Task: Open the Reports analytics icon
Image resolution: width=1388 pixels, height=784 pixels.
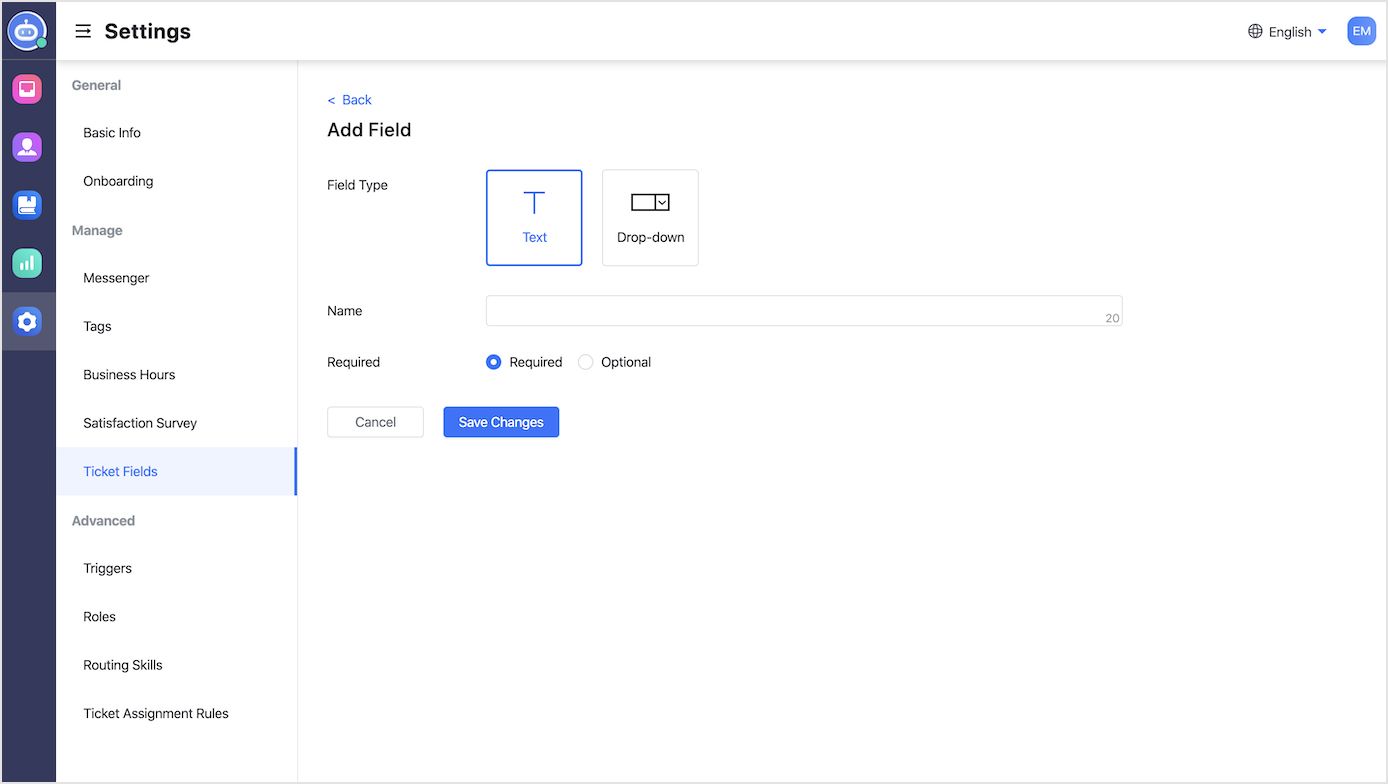Action: [28, 263]
